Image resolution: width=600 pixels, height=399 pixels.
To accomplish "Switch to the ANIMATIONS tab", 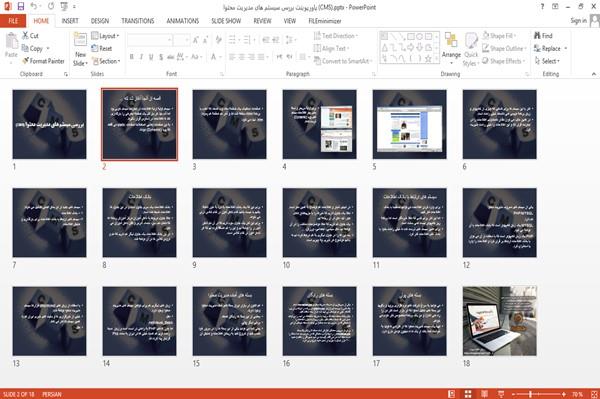I will 183,21.
